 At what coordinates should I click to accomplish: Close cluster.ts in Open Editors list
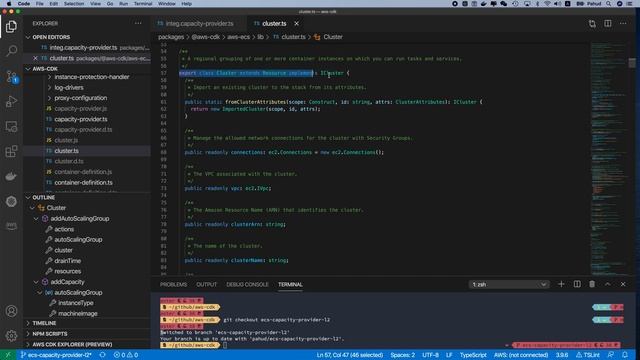point(35,58)
